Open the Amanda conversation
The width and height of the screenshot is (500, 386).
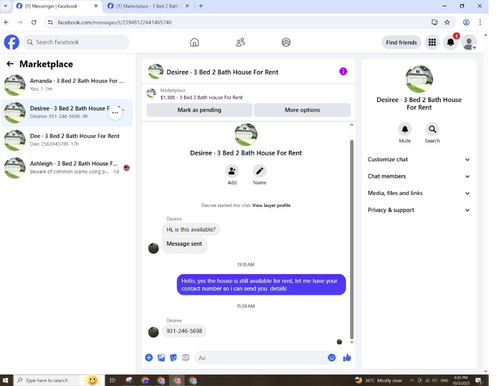coord(67,85)
